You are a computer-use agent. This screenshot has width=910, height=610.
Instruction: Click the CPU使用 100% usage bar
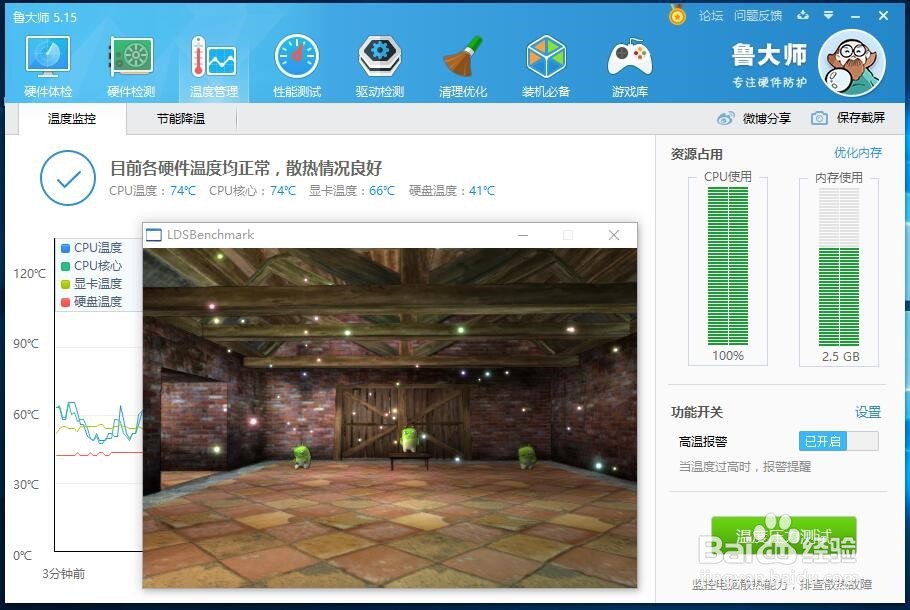coord(728,266)
